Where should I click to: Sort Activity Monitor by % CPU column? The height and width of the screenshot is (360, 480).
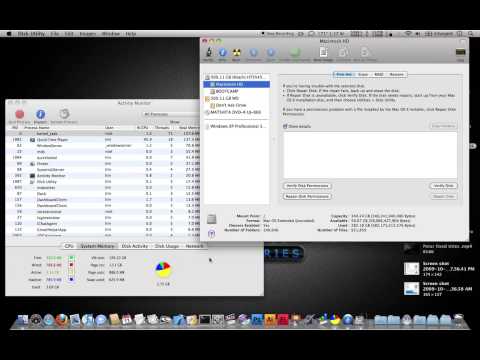143,128
